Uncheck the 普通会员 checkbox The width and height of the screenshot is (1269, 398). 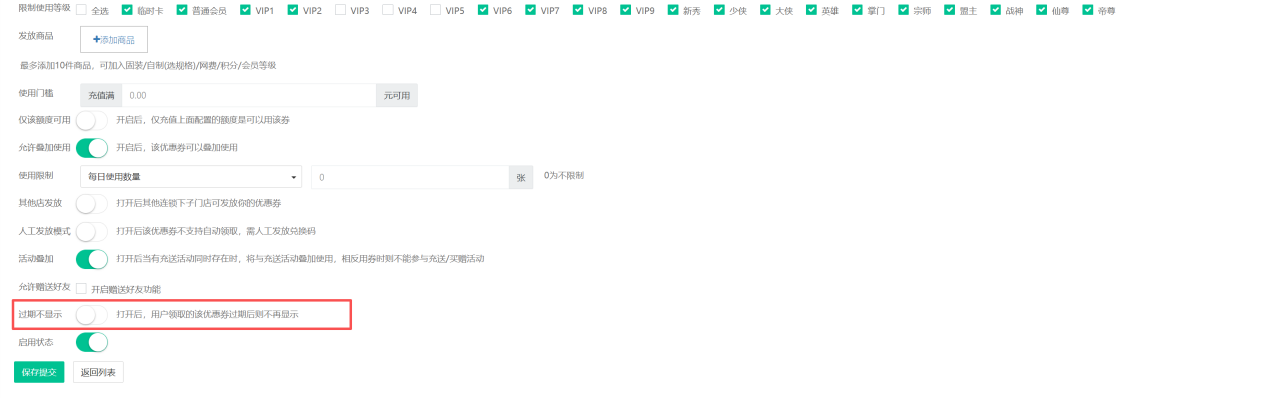[x=181, y=10]
